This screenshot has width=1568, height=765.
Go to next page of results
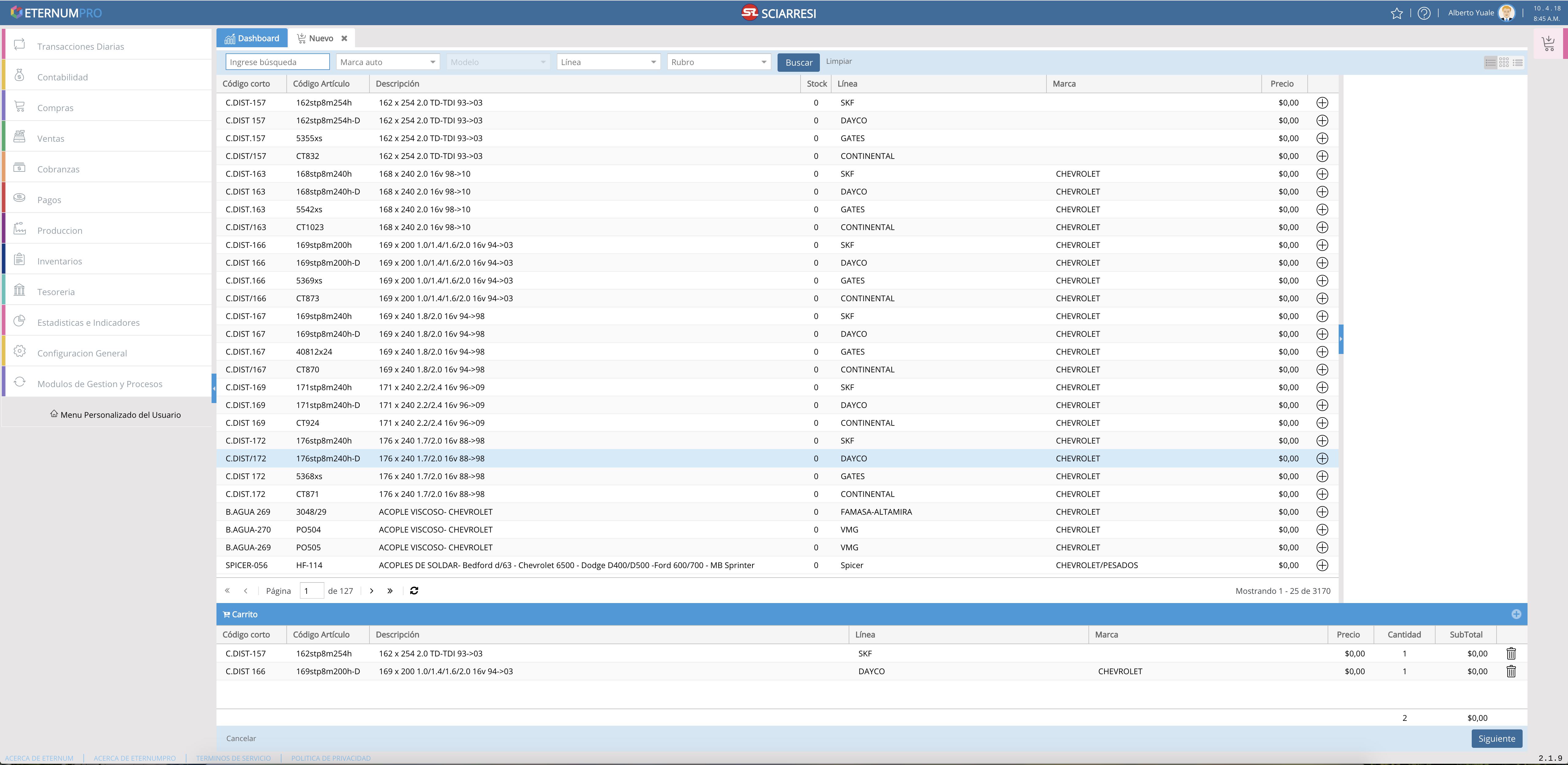[371, 591]
